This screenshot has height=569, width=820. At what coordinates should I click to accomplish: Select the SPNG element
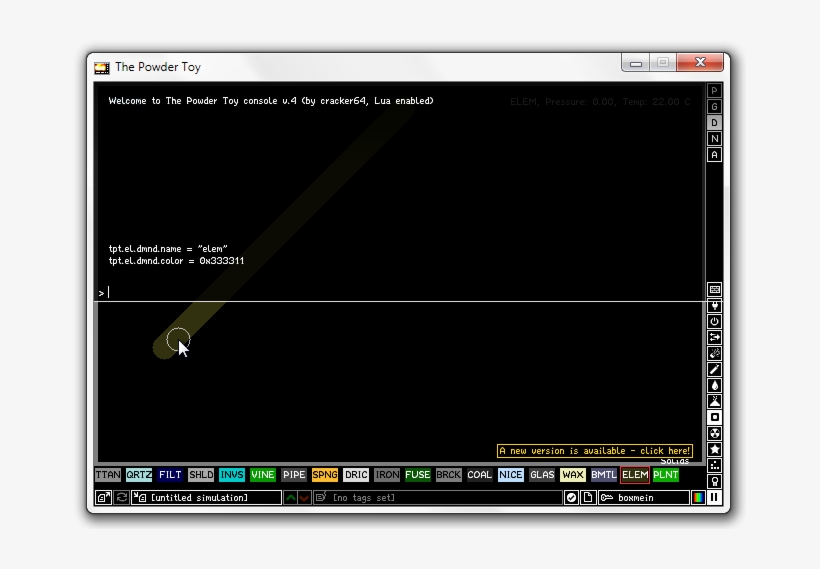click(325, 475)
